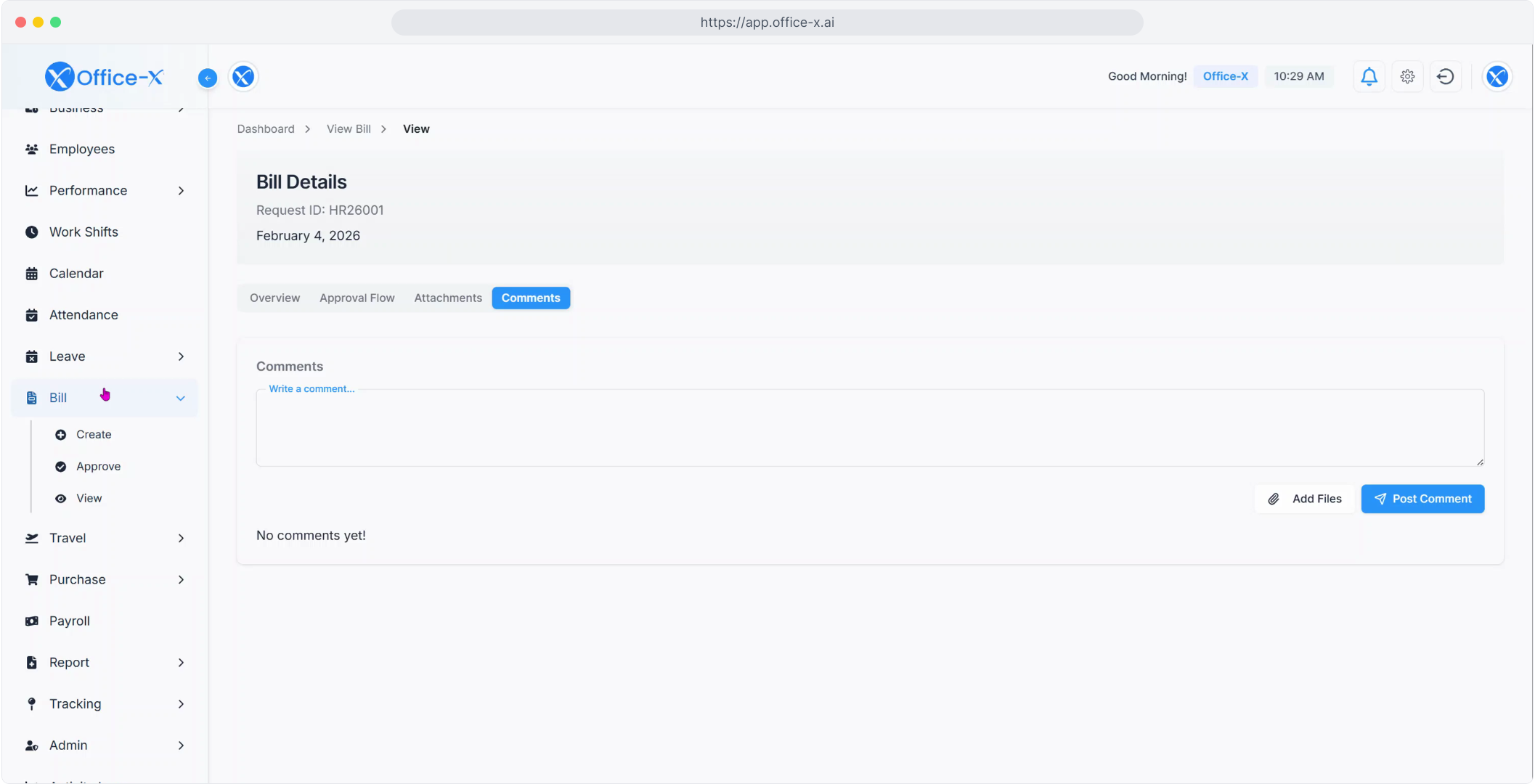Select the Overview tab
The image size is (1535, 784).
coord(274,298)
